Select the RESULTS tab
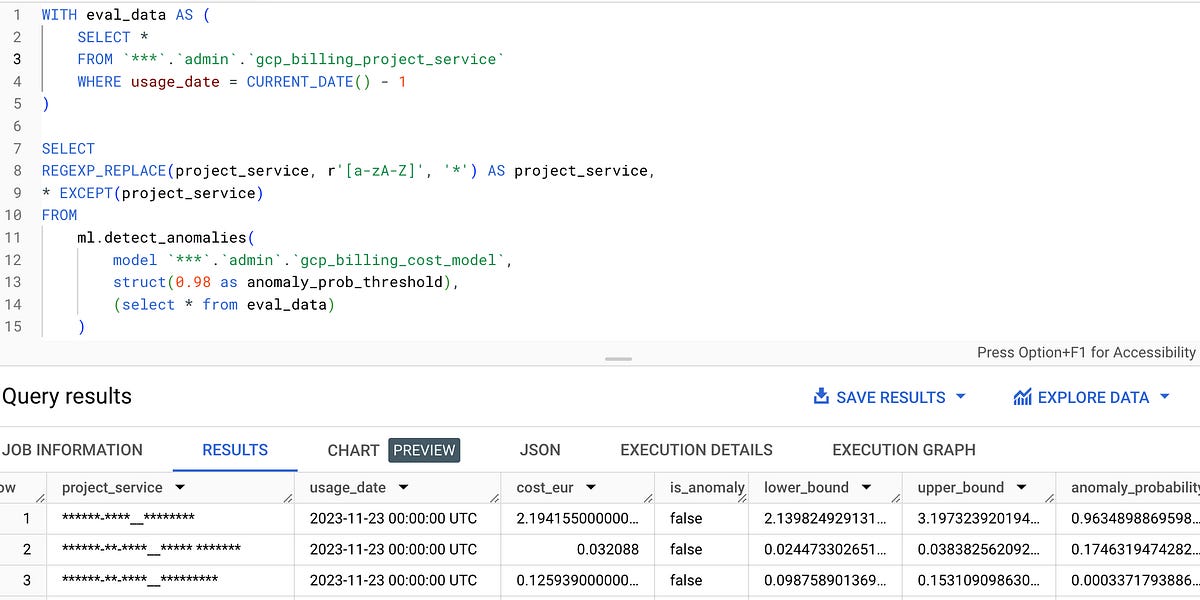 click(234, 450)
